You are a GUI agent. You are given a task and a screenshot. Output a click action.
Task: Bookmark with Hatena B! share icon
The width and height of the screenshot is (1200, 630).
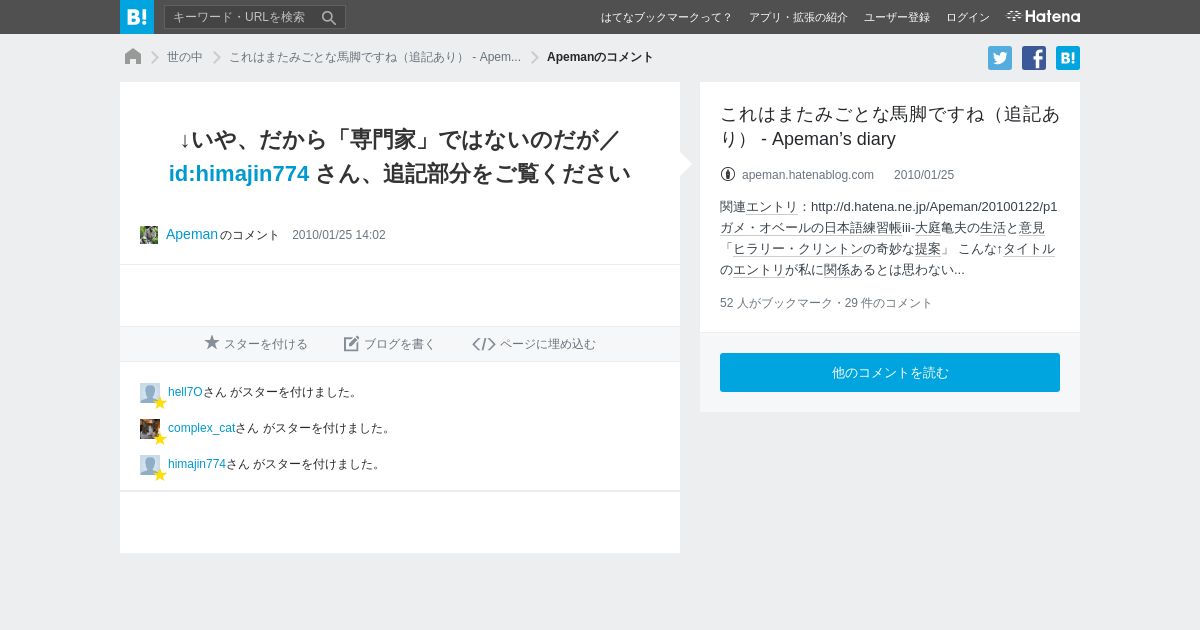tap(1068, 58)
